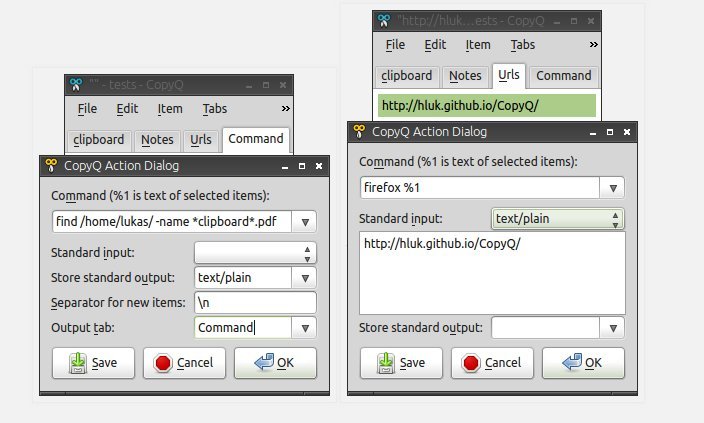704x423 pixels.
Task: Click the scissors icon in the left Action Dialog title bar
Action: [51, 166]
